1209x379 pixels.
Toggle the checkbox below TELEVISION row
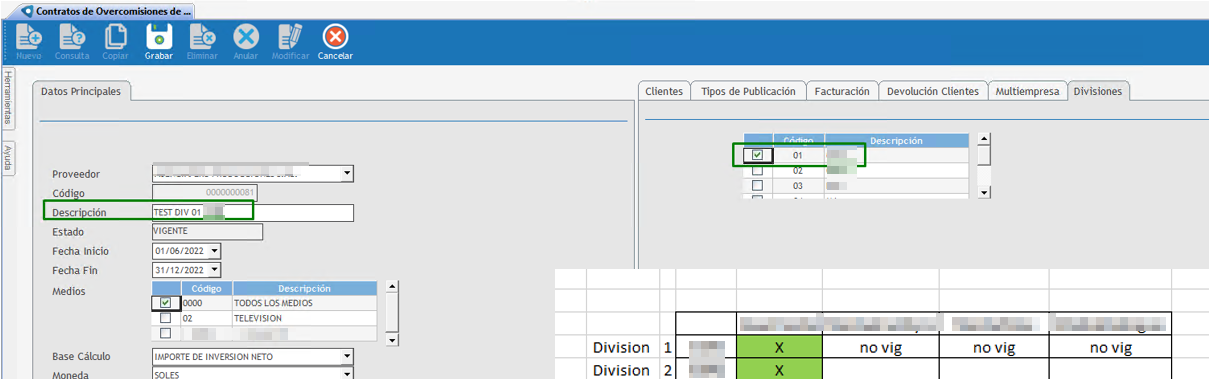[165, 333]
